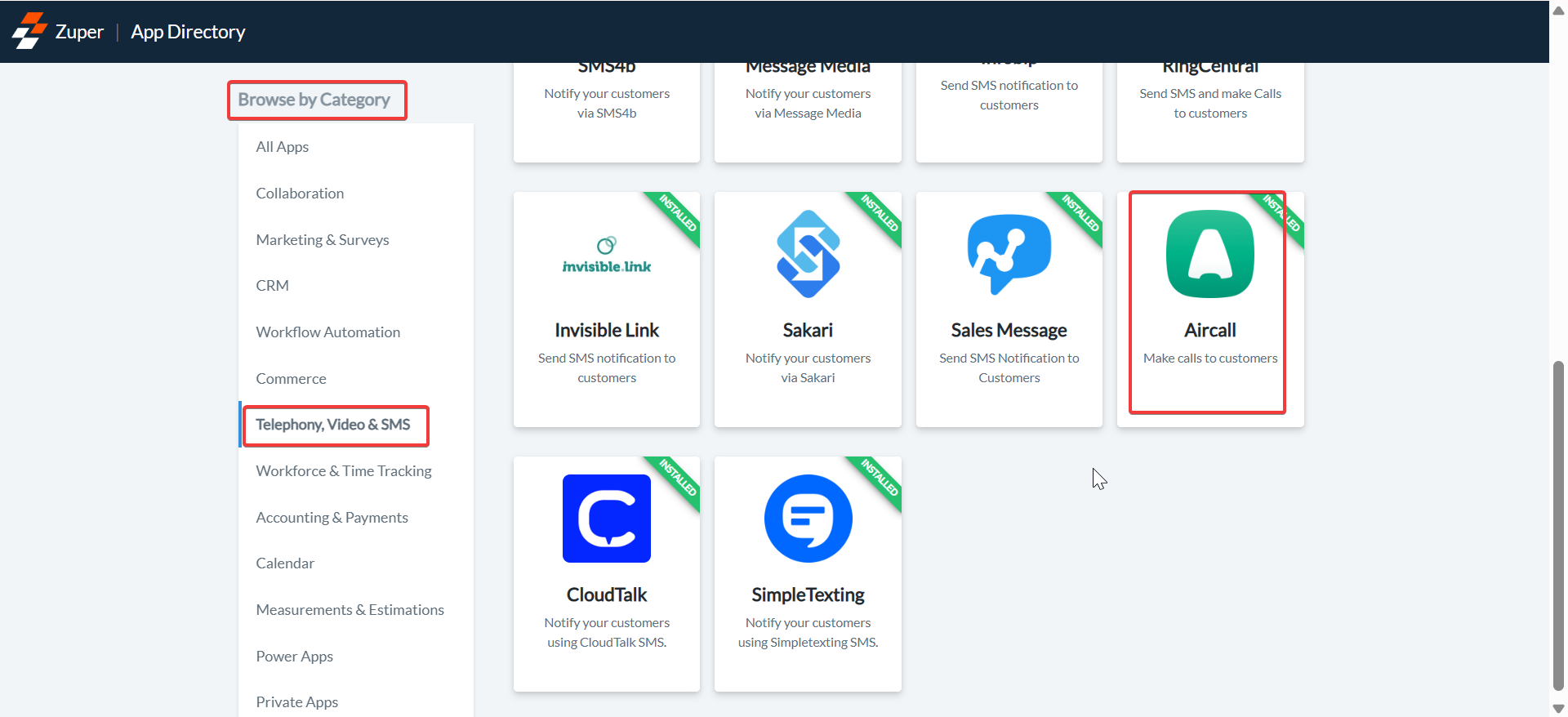Open Marketing & Surveys category
1568x717 pixels.
click(x=323, y=240)
